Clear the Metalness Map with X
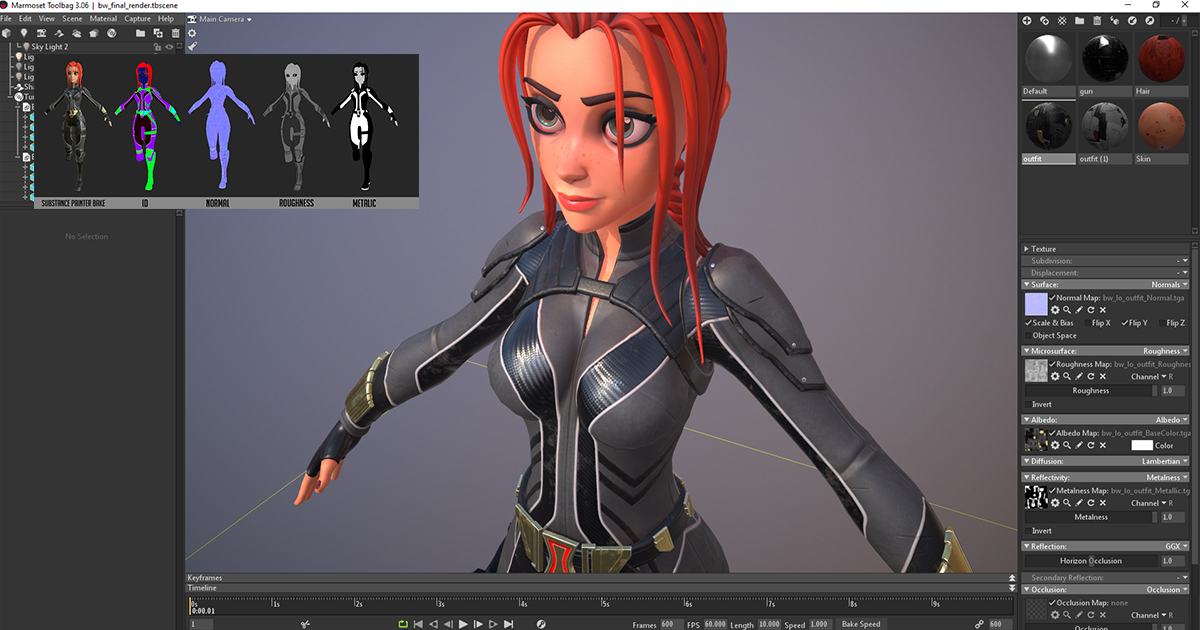Screen dimensions: 1200x630 click(x=1103, y=503)
